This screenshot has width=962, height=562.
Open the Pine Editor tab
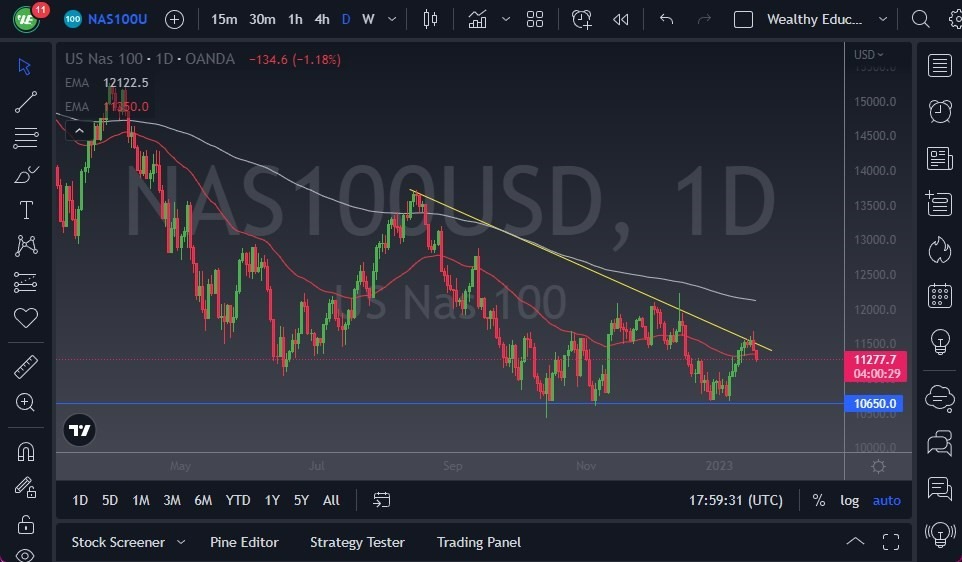[244, 542]
